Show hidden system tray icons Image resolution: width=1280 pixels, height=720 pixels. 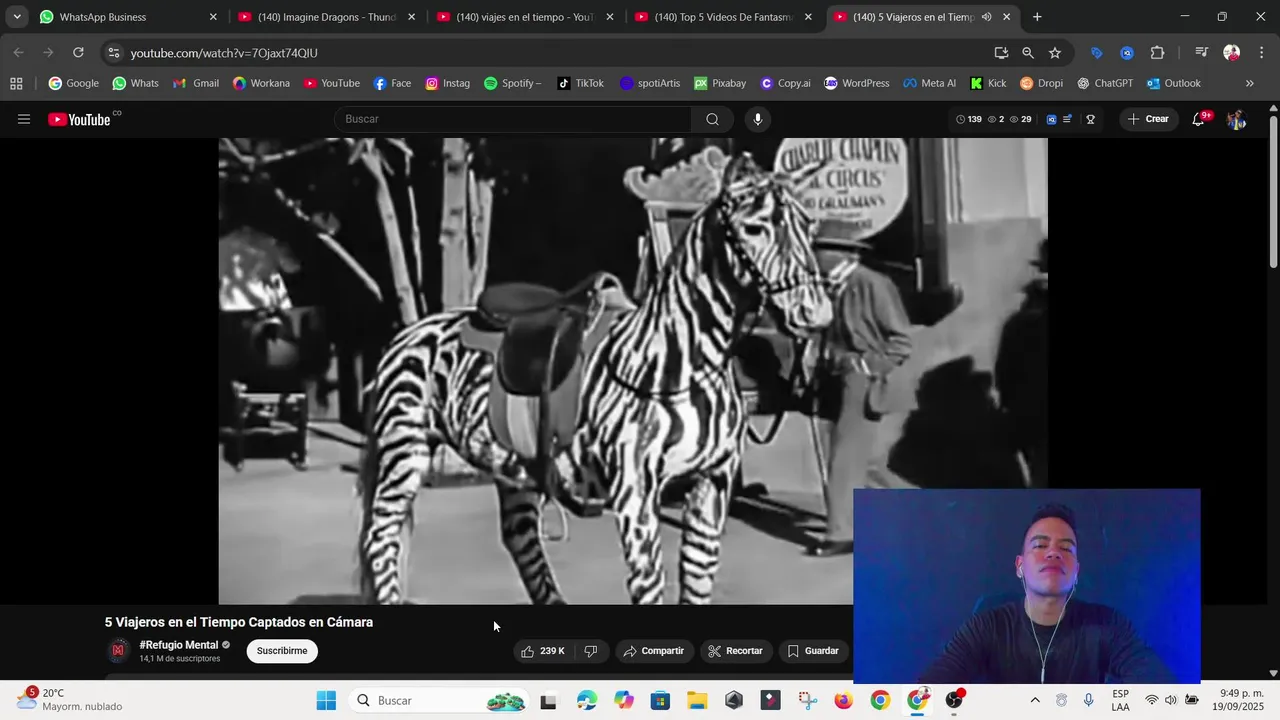click(1035, 700)
